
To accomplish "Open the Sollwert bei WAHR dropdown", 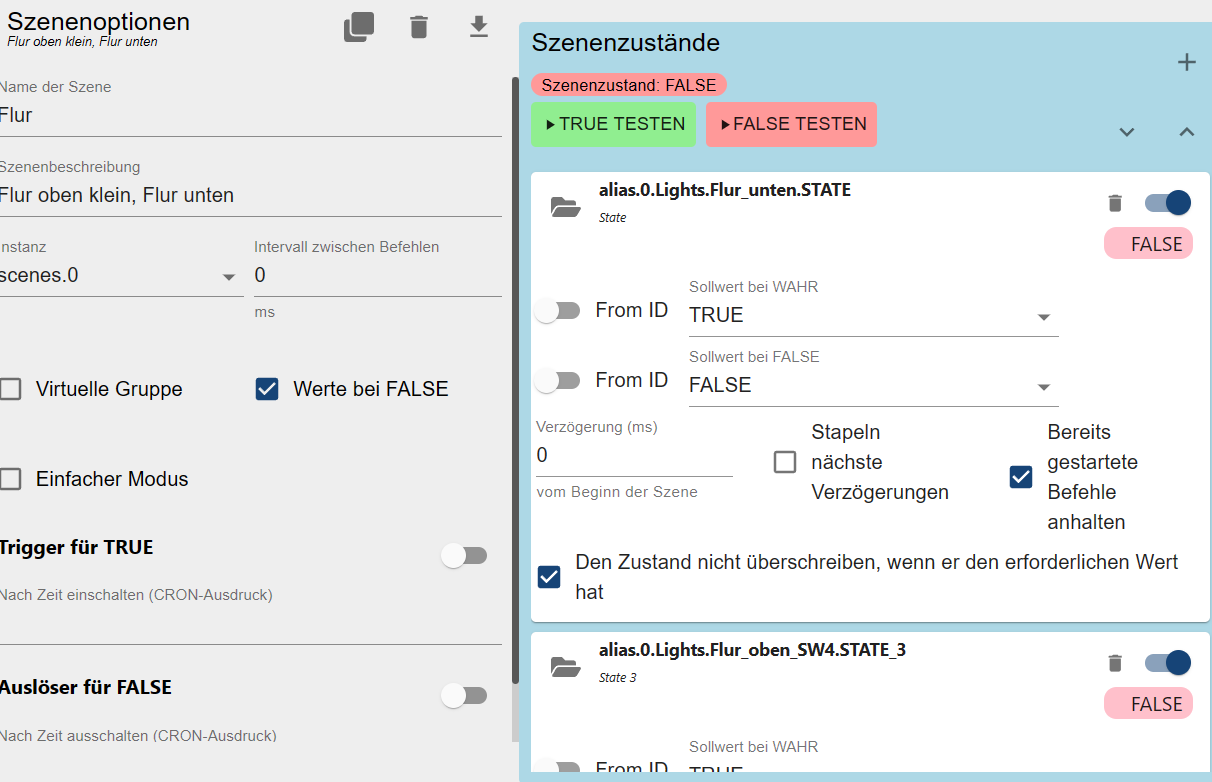I will [872, 316].
